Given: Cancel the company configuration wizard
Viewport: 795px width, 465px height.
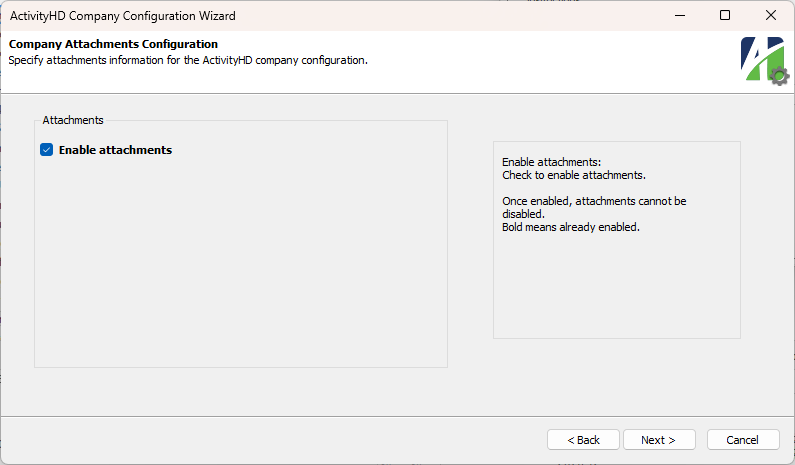Looking at the screenshot, I should point(743,440).
